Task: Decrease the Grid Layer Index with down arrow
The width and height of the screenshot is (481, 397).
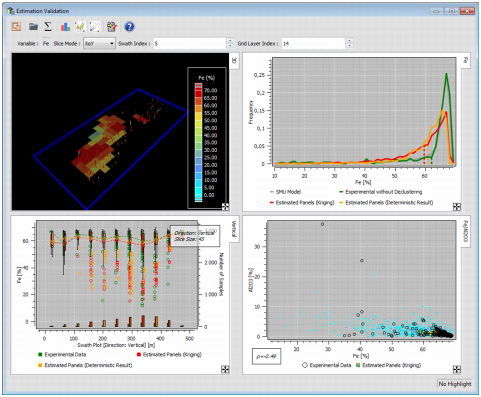Action: pos(349,46)
